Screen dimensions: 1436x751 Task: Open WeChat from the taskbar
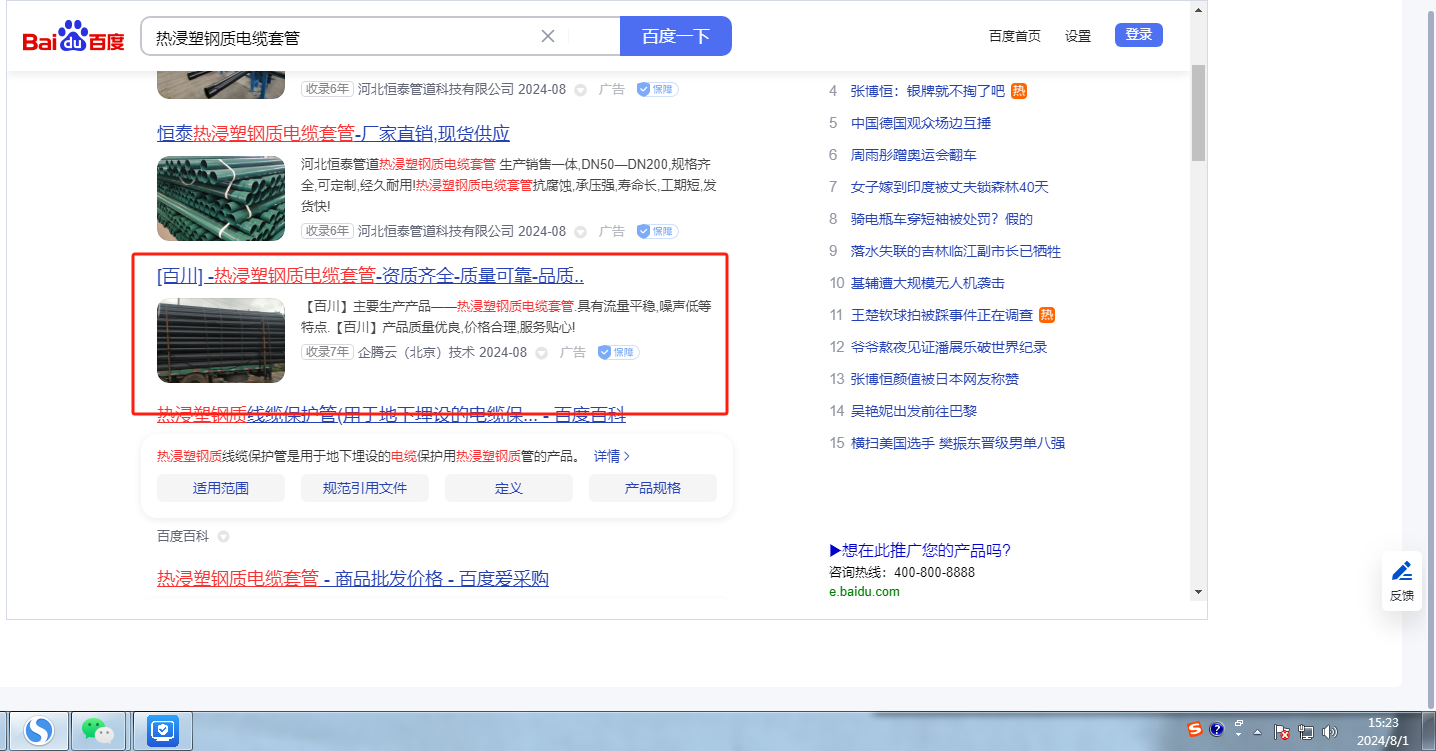pyautogui.click(x=97, y=731)
